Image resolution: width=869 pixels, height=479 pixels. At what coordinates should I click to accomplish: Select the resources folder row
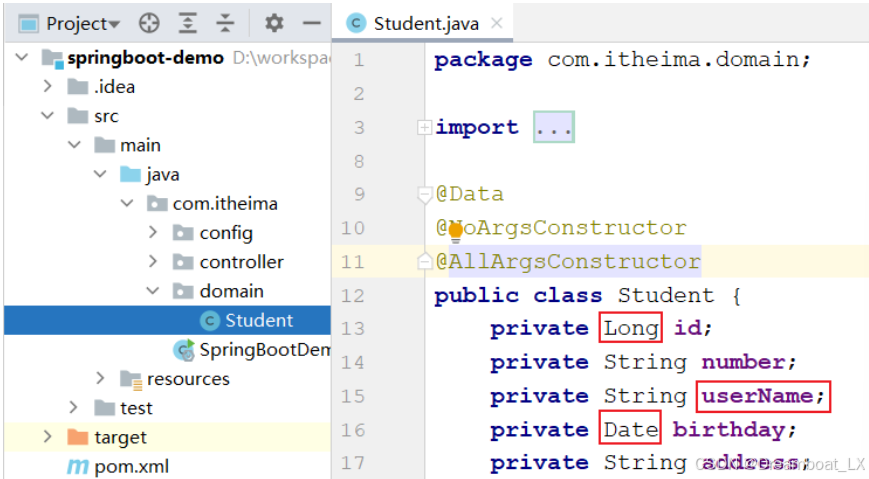tap(167, 379)
